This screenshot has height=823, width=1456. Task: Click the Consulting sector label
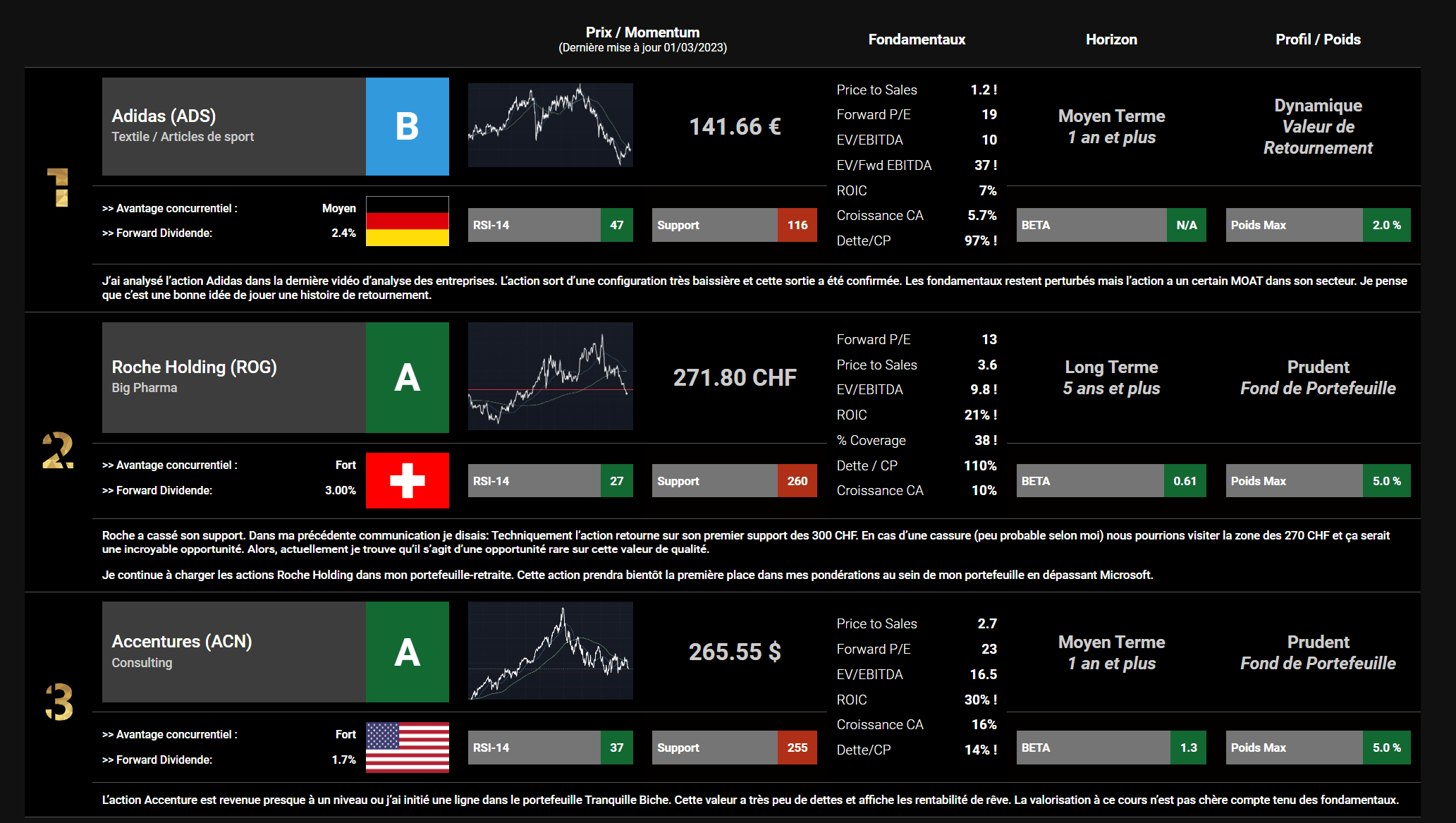click(142, 663)
